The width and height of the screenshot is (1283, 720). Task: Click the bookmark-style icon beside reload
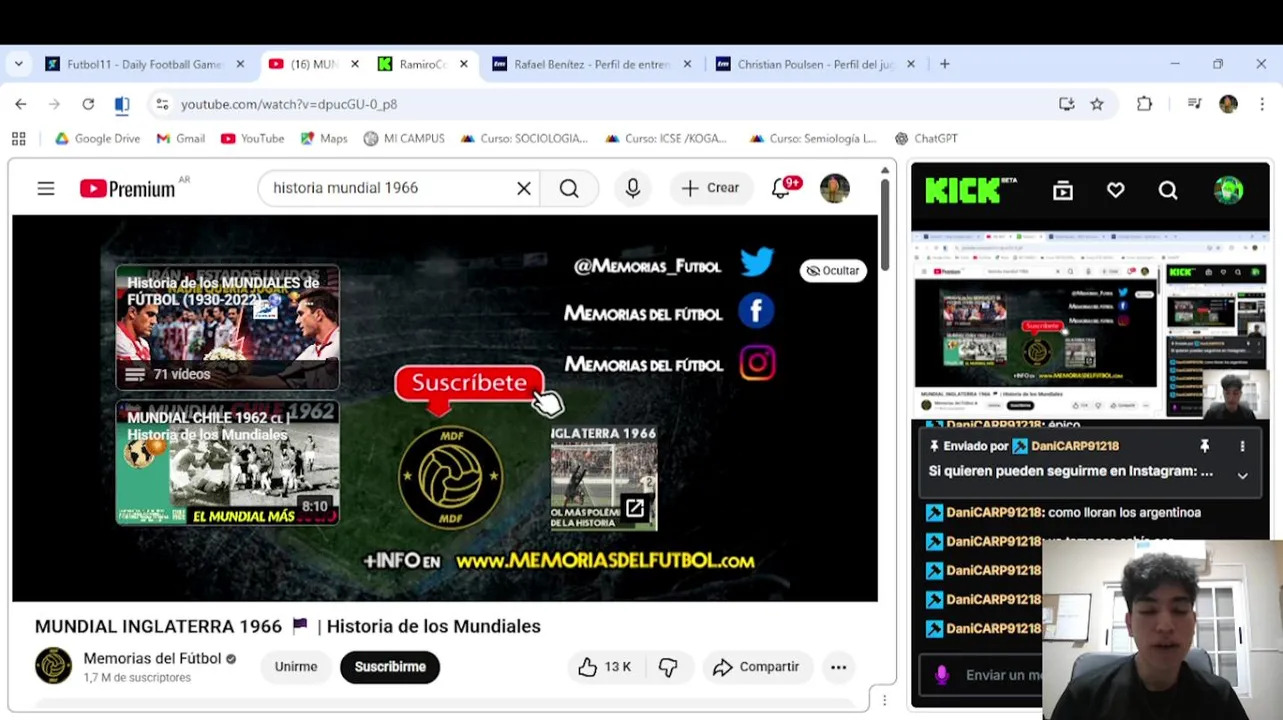pos(122,104)
